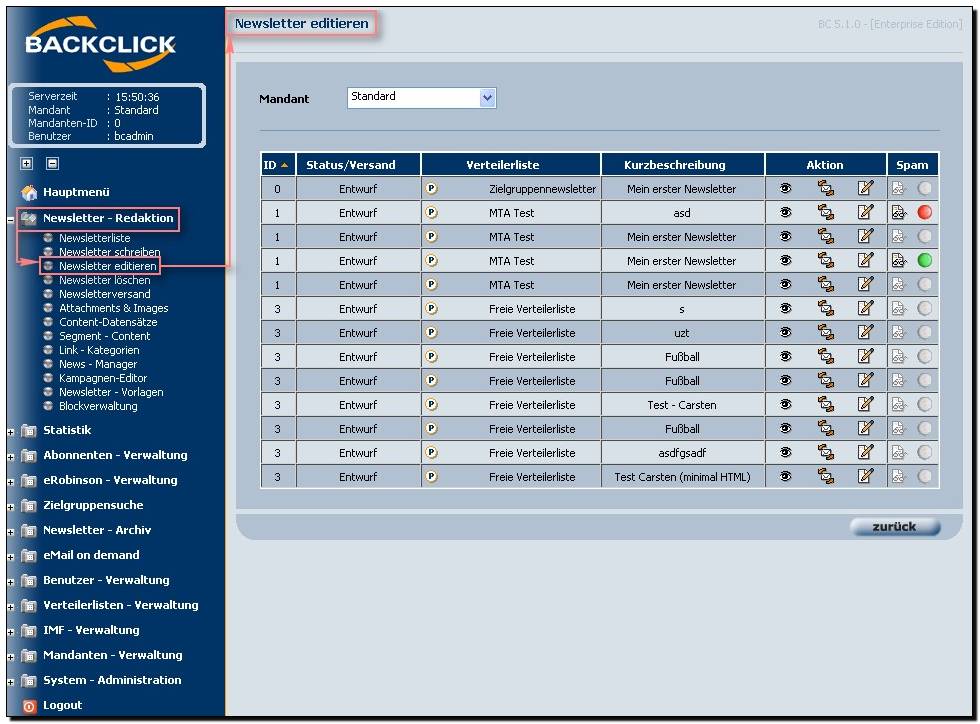Click the red Logout power icon
The height and width of the screenshot is (724, 980).
[x=29, y=706]
